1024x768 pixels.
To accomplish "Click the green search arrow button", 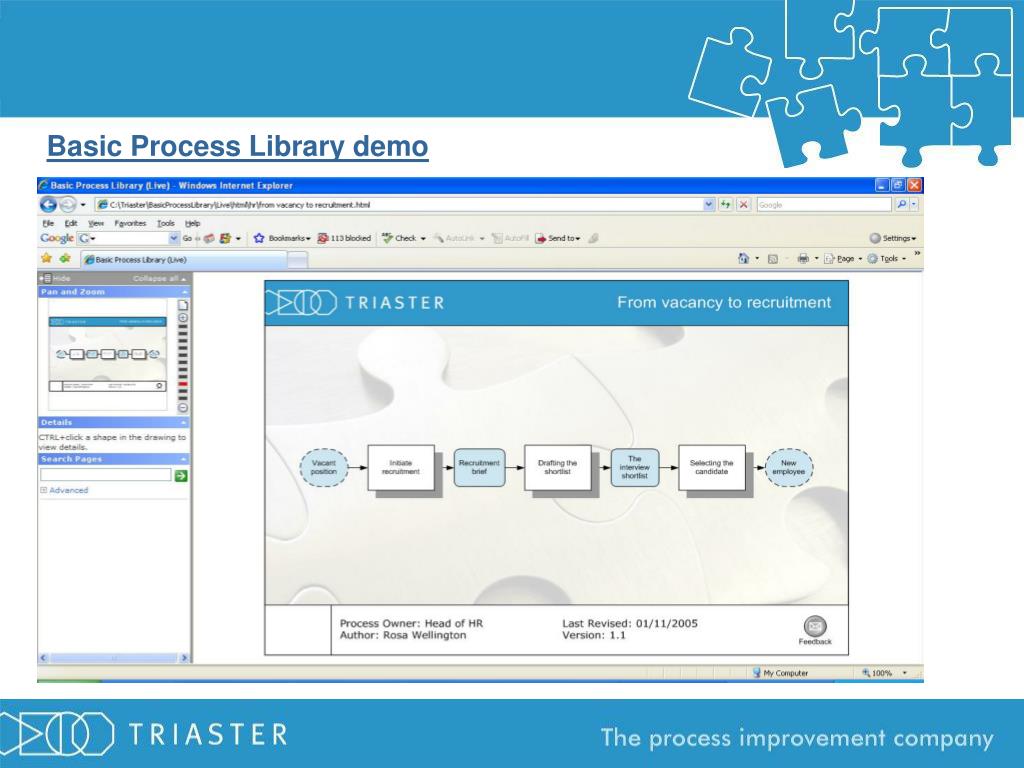I will [181, 476].
